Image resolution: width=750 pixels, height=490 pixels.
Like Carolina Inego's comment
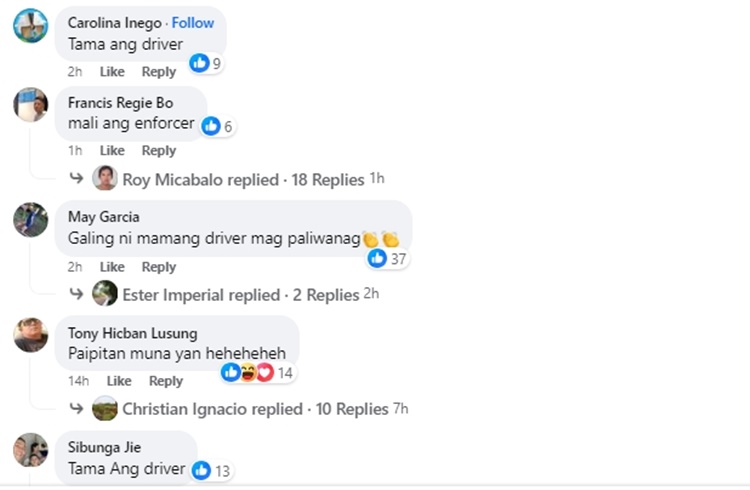click(x=112, y=72)
